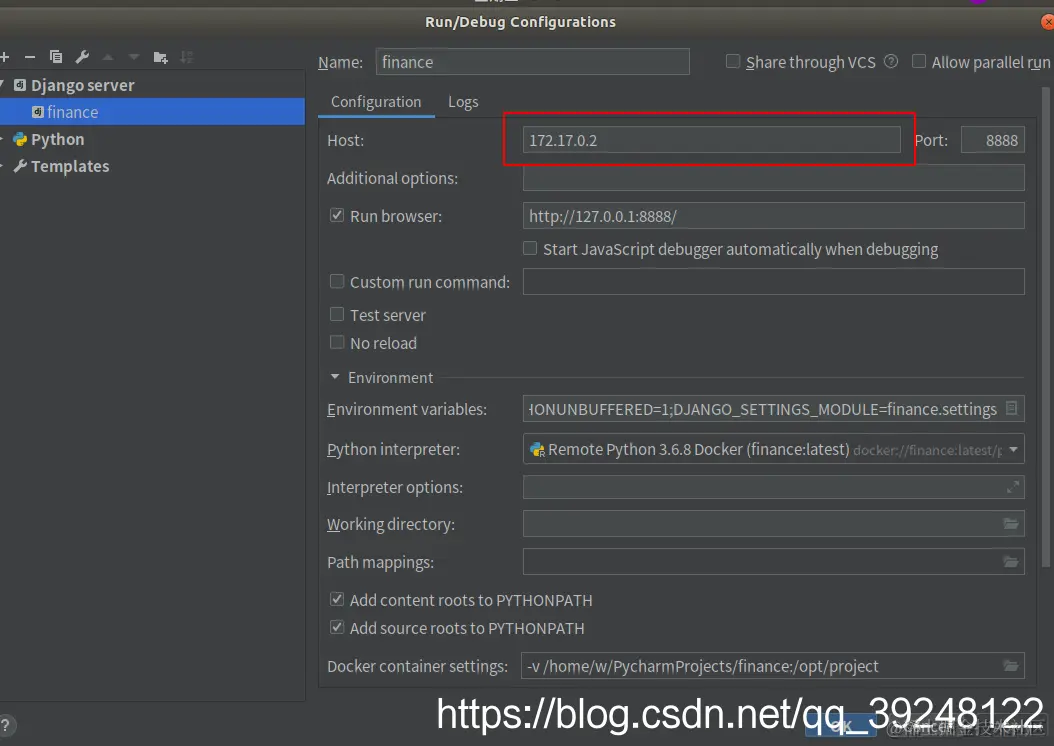Open edit templates wrench icon
Screen dimensions: 1054x746
[x=82, y=57]
